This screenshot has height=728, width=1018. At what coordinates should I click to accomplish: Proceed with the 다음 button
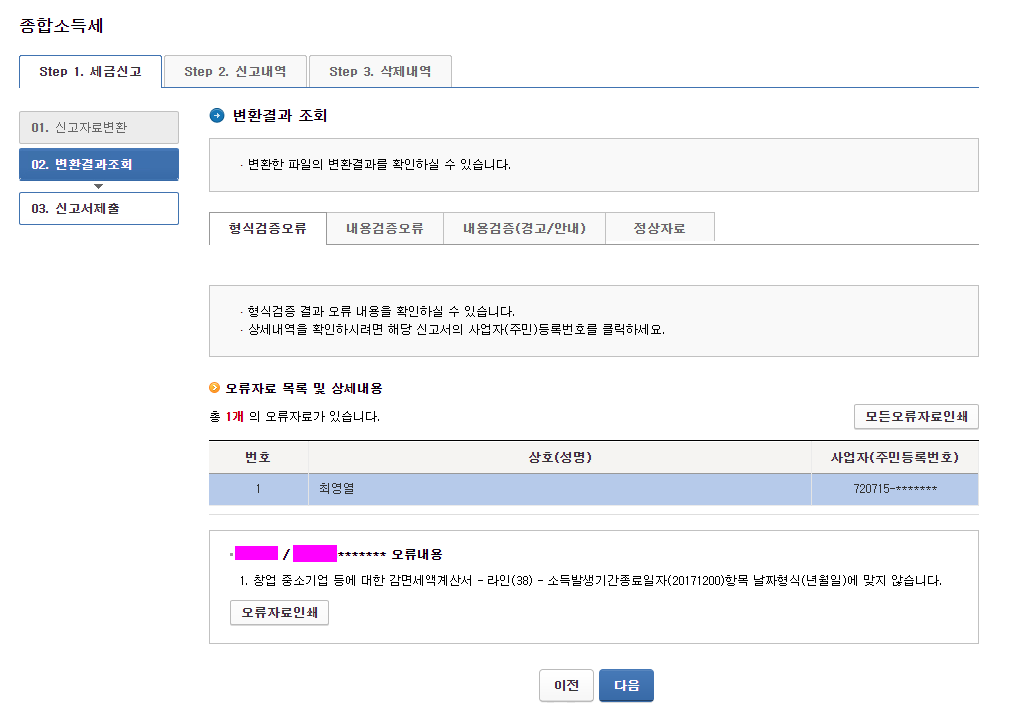point(626,686)
